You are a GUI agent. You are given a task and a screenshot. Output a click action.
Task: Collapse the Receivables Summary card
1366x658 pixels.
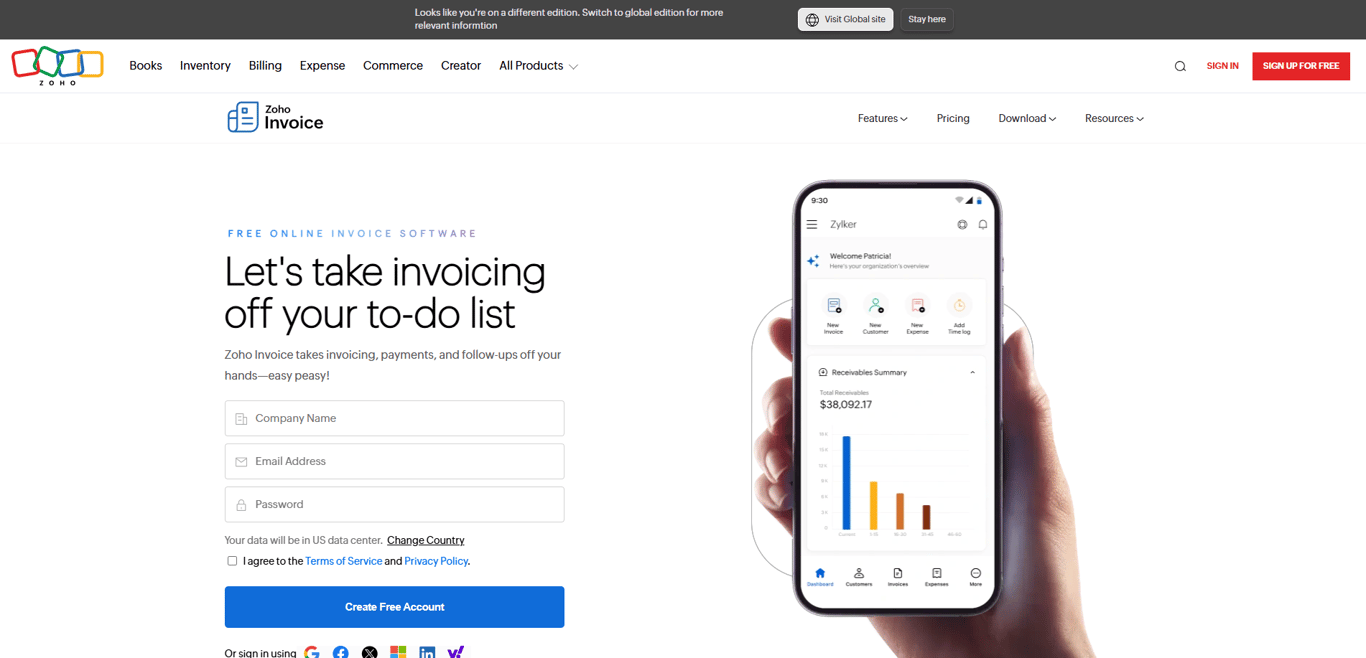coord(972,372)
